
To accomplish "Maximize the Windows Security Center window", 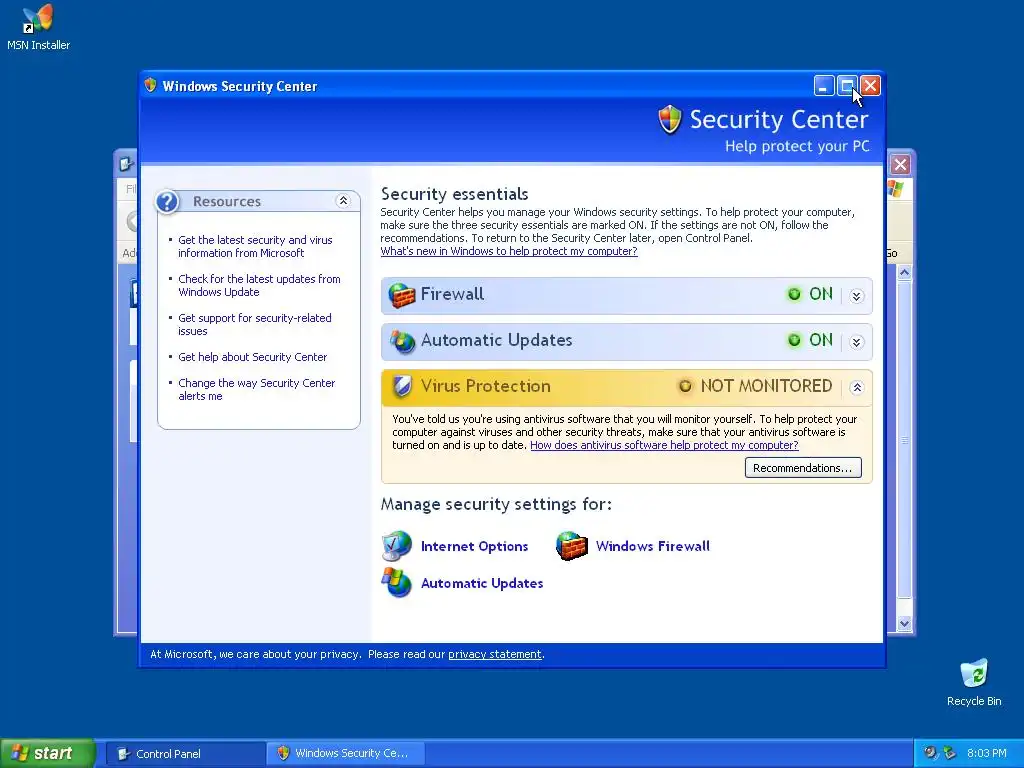I will [847, 86].
